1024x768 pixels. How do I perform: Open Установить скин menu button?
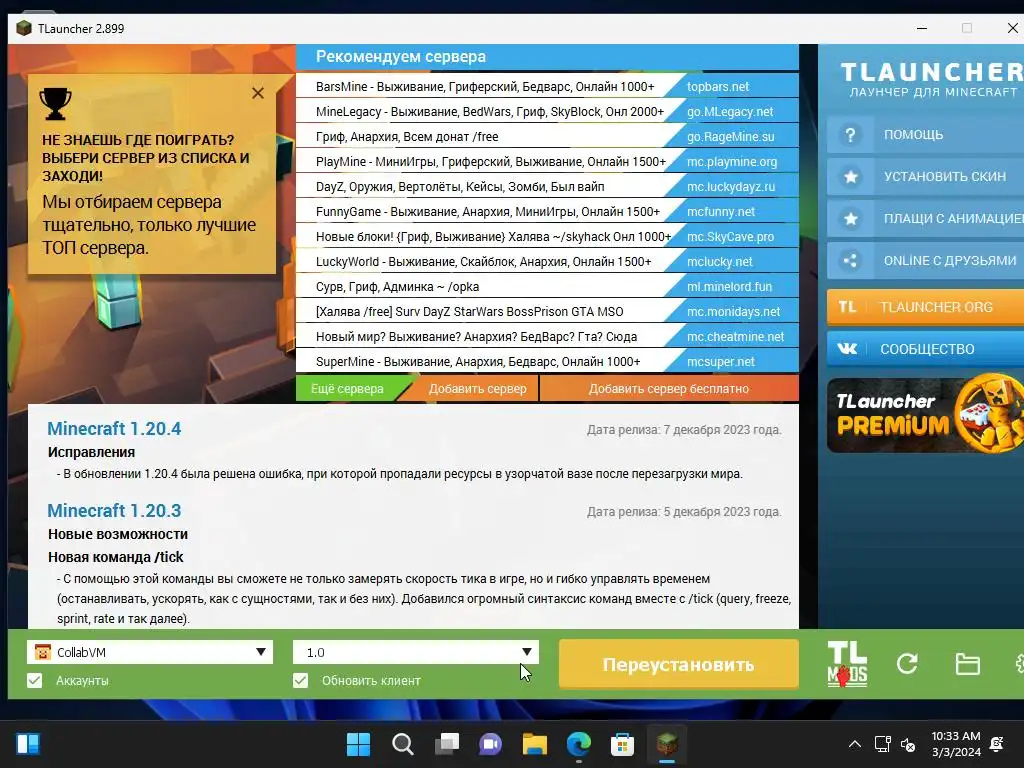(925, 176)
